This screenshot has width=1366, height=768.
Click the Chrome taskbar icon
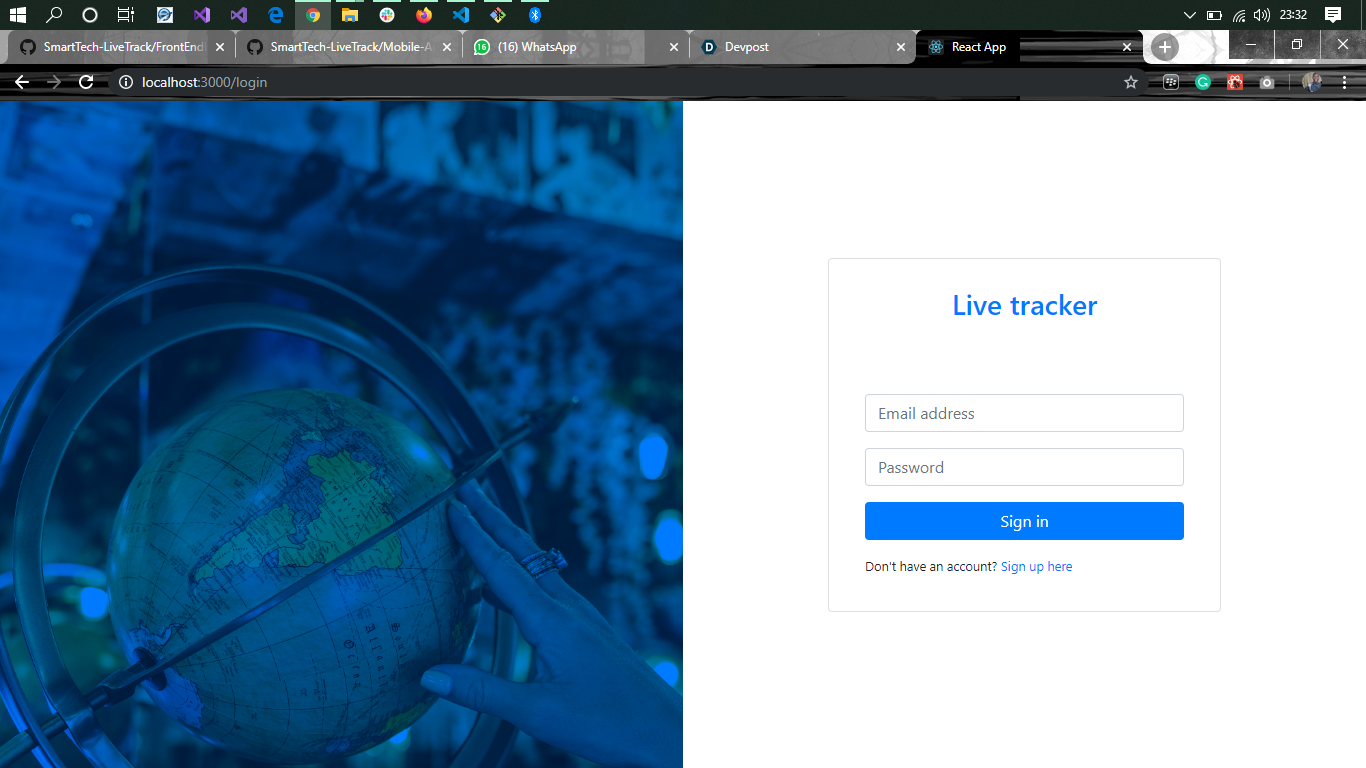(x=313, y=15)
